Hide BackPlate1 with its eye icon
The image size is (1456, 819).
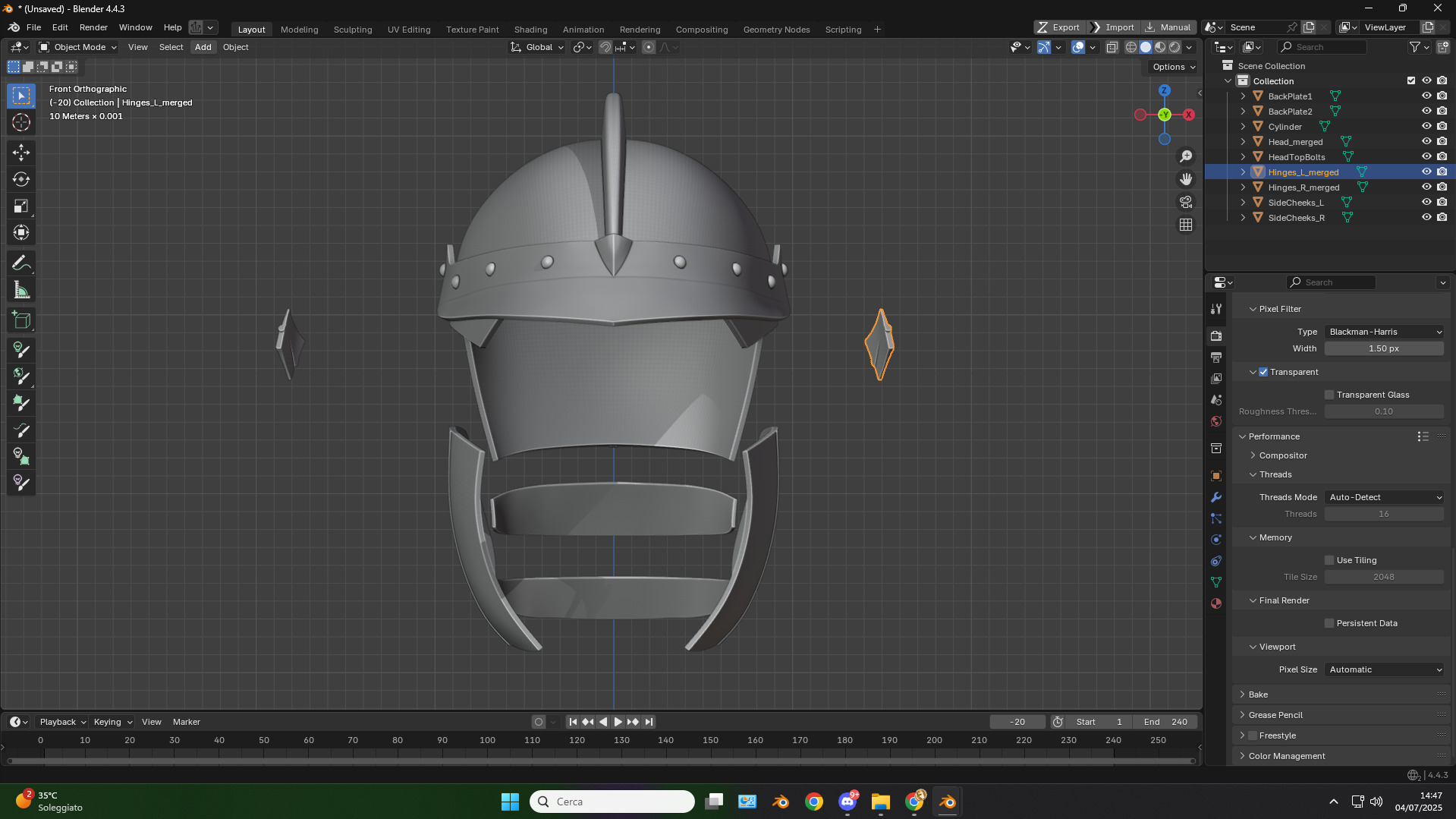click(x=1426, y=96)
